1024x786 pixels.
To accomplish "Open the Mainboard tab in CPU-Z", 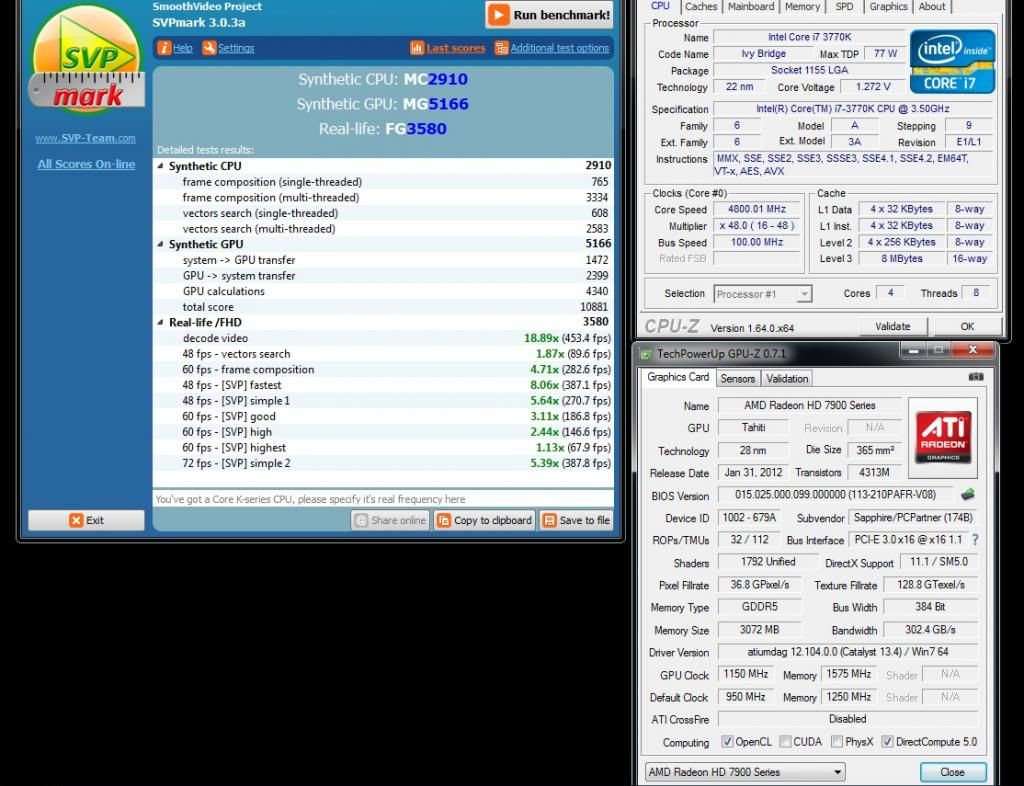I will tap(750, 6).
